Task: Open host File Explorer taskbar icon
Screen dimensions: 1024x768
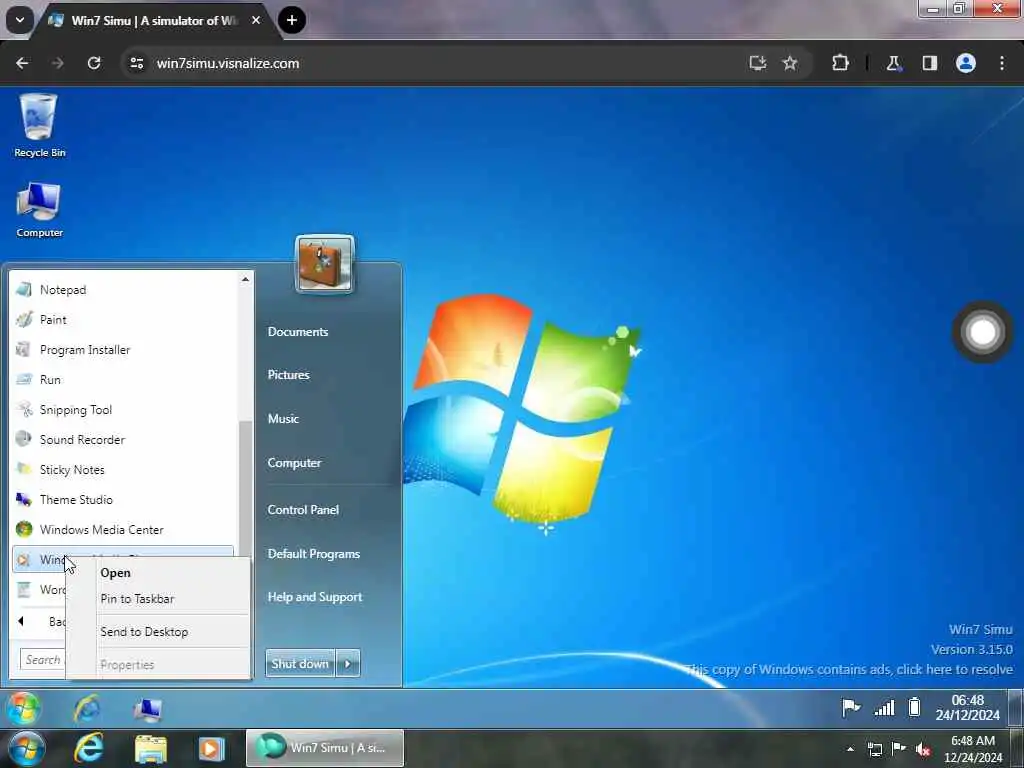Action: pyautogui.click(x=150, y=748)
